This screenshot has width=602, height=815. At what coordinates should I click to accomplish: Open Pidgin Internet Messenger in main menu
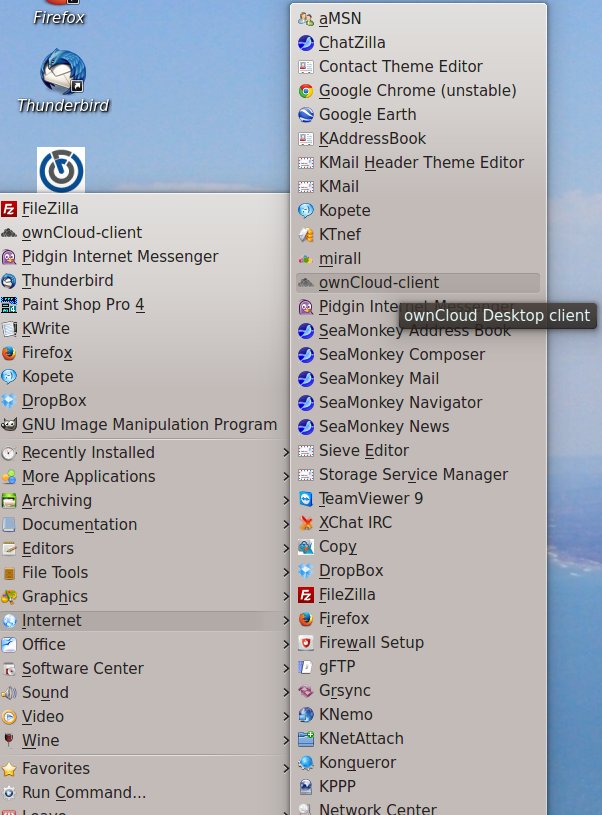click(145, 257)
